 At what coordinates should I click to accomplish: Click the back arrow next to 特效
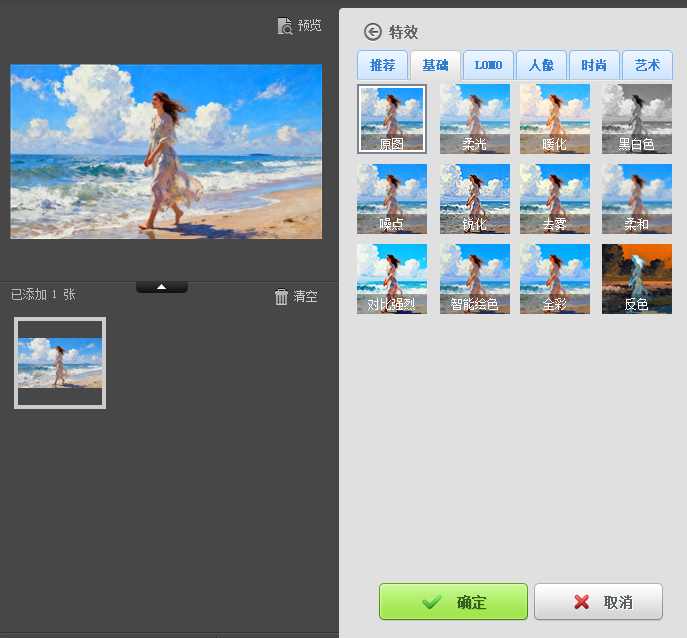click(x=373, y=32)
